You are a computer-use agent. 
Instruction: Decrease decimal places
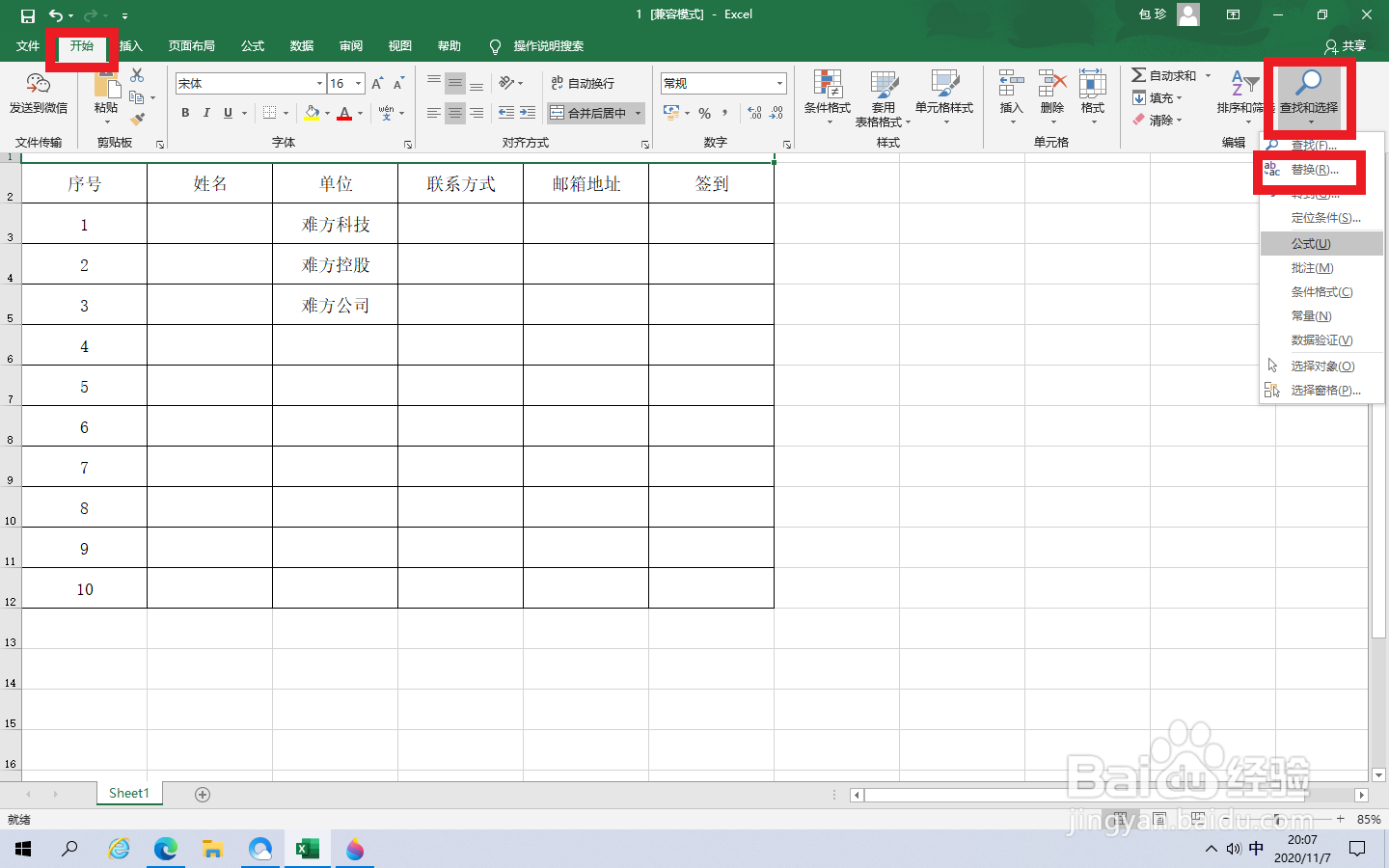pyautogui.click(x=776, y=113)
